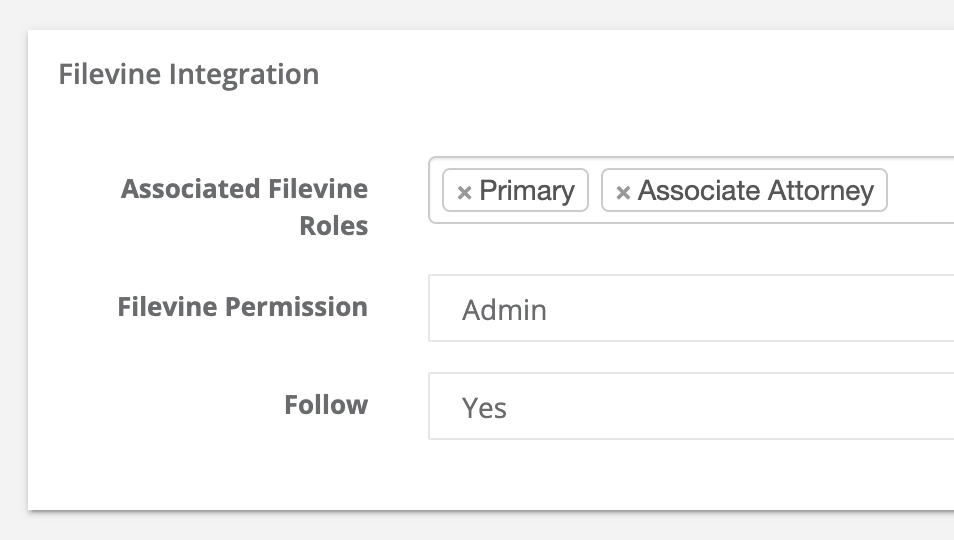
Task: Click empty space in Associated Filevine Roles field
Action: coord(921,190)
